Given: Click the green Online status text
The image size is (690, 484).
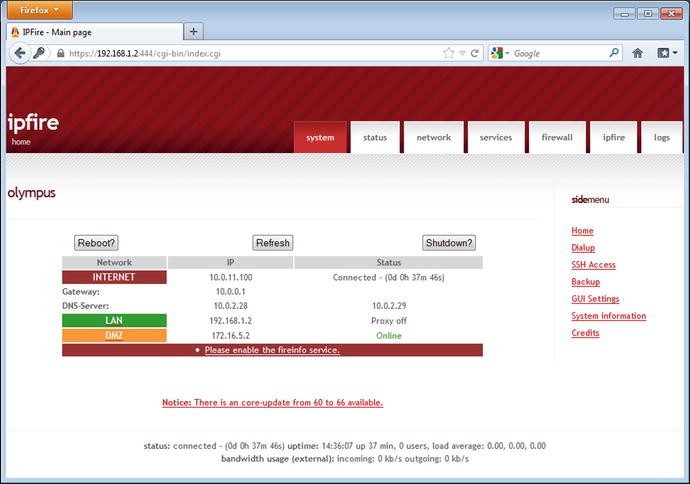Looking at the screenshot, I should point(389,336).
